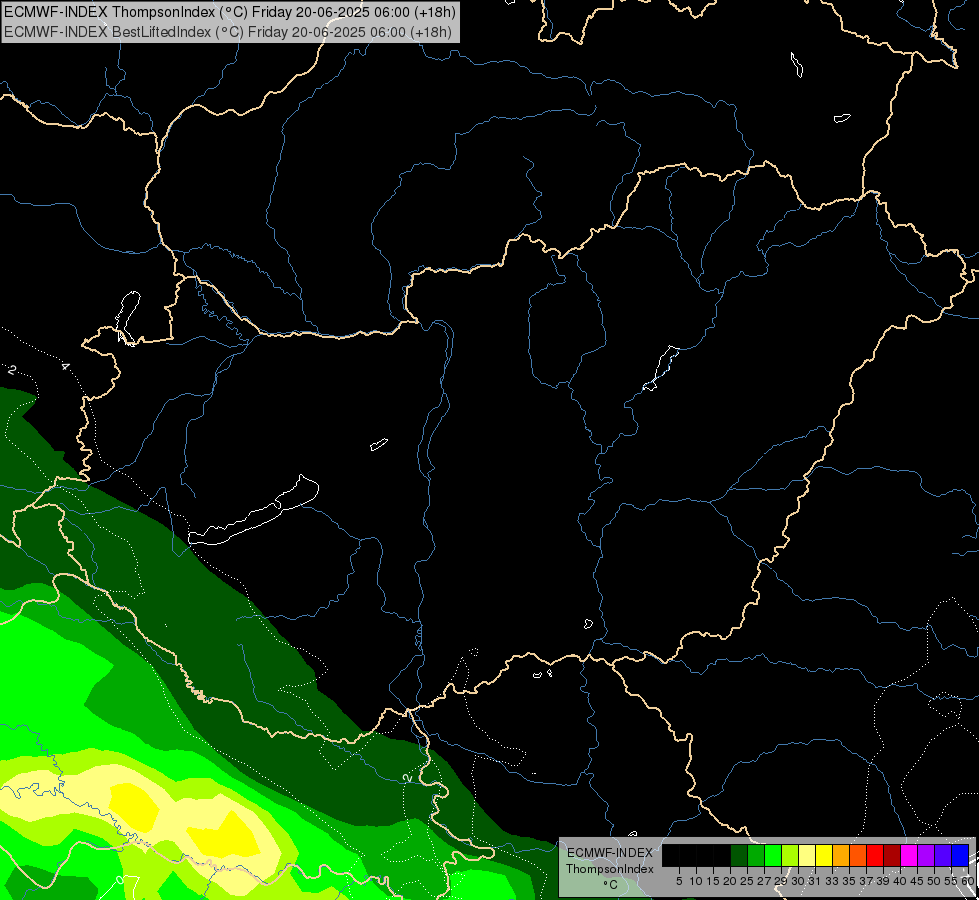The height and width of the screenshot is (900, 979).
Task: Click the dark green 20–25 legend swatch
Action: 739,855
